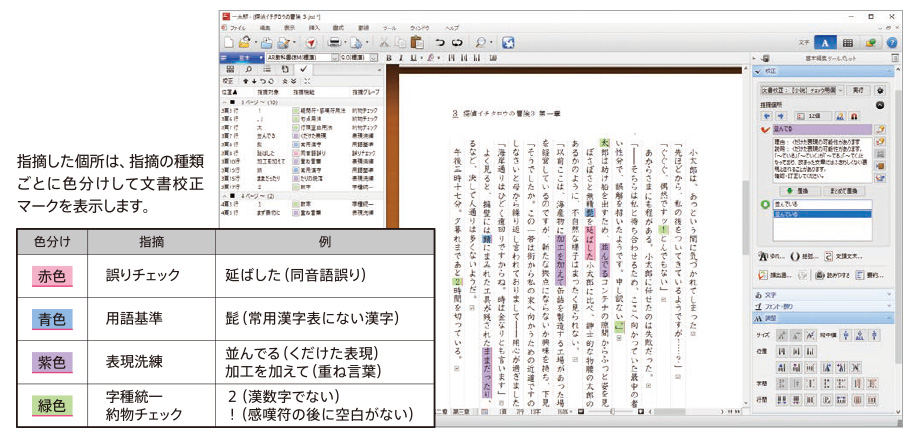The image size is (920, 447).
Task: Redo the action in the main toolbar
Action: pos(457,43)
